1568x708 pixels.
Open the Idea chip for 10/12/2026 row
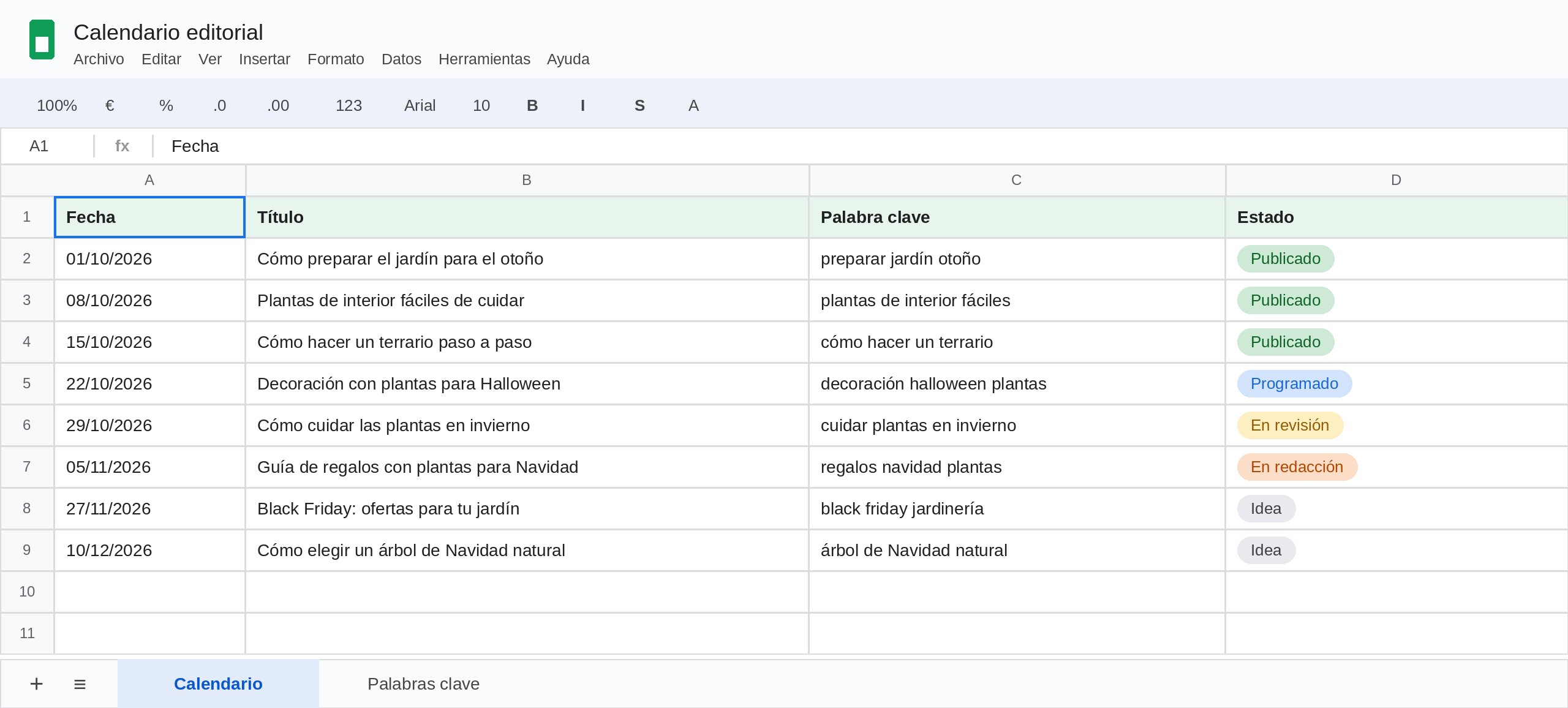pos(1266,550)
